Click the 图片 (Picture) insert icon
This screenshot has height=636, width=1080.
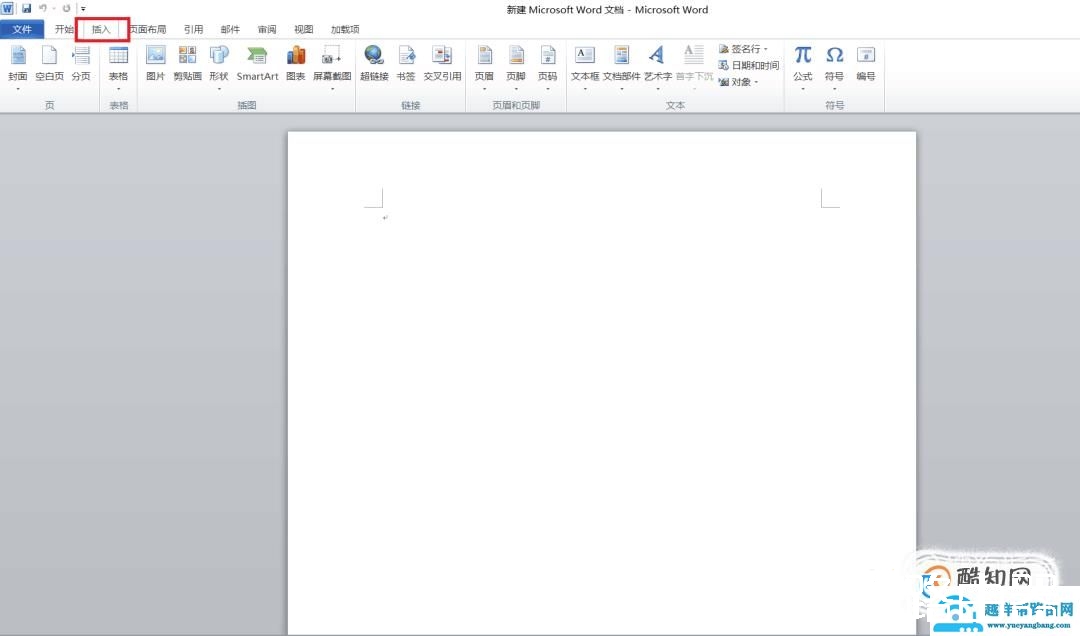coord(155,62)
